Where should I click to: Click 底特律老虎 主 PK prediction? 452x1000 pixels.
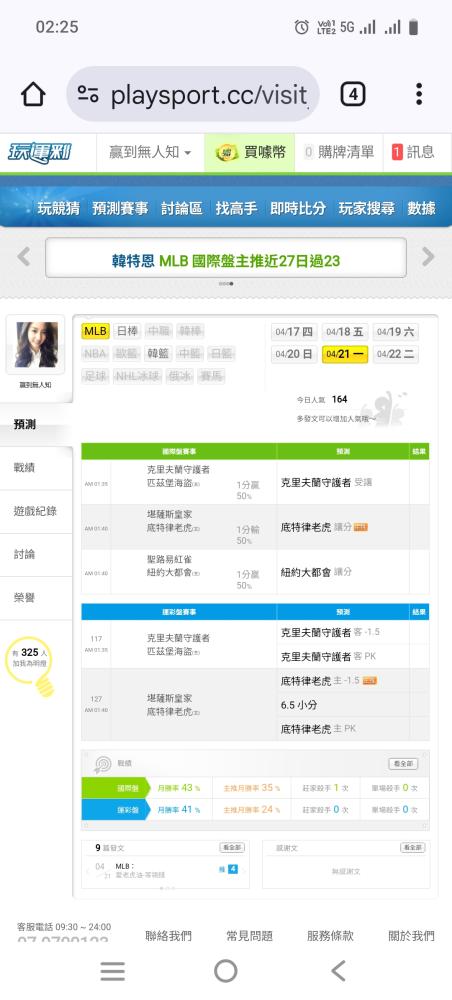(318, 728)
